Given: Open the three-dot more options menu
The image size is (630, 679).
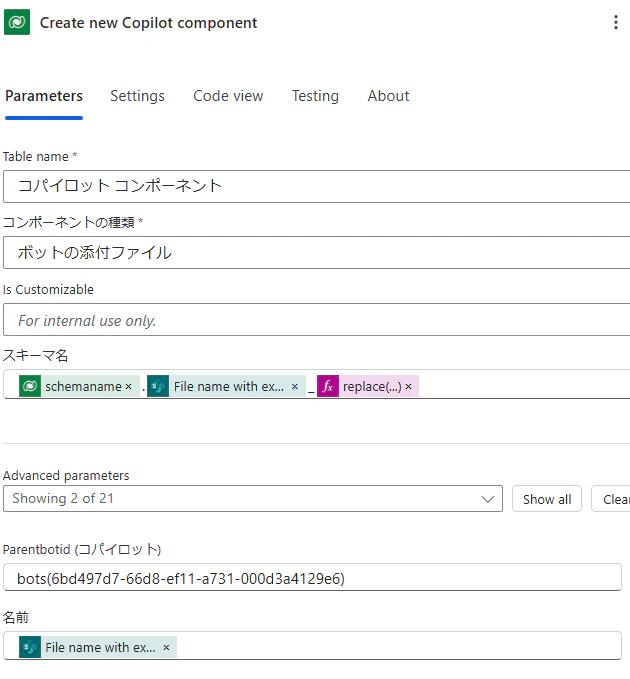Looking at the screenshot, I should 615,22.
